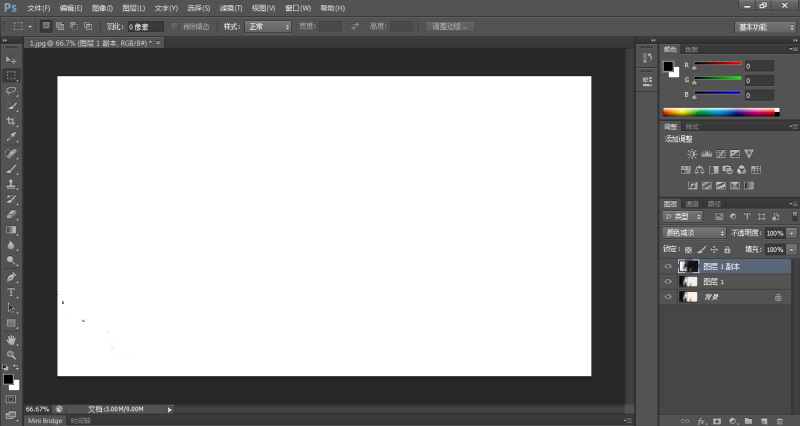Open the 颜色减淡 blend mode dropdown
800x426 pixels.
coord(695,232)
